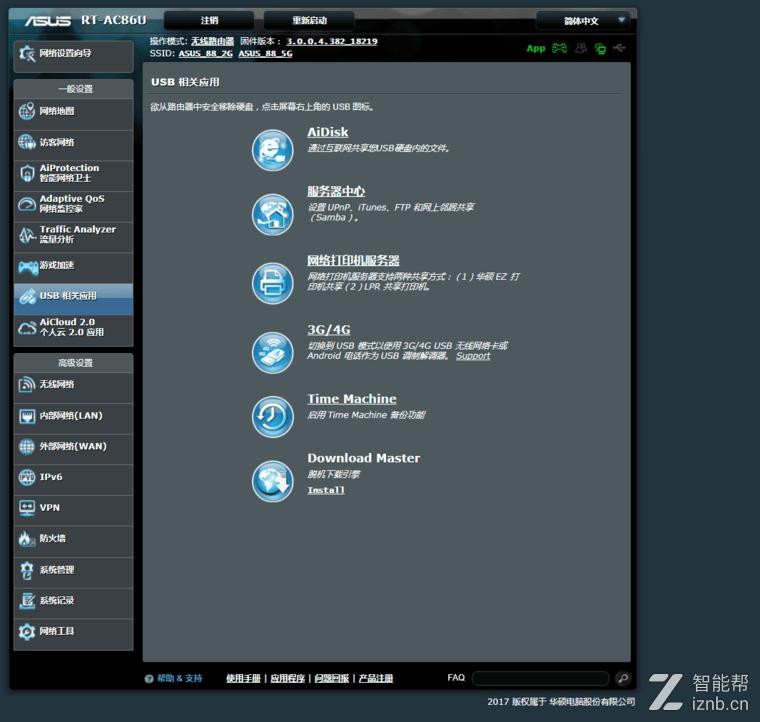The image size is (760, 722).
Task: Click the 3G/4G USB modem icon
Action: pyautogui.click(x=272, y=352)
